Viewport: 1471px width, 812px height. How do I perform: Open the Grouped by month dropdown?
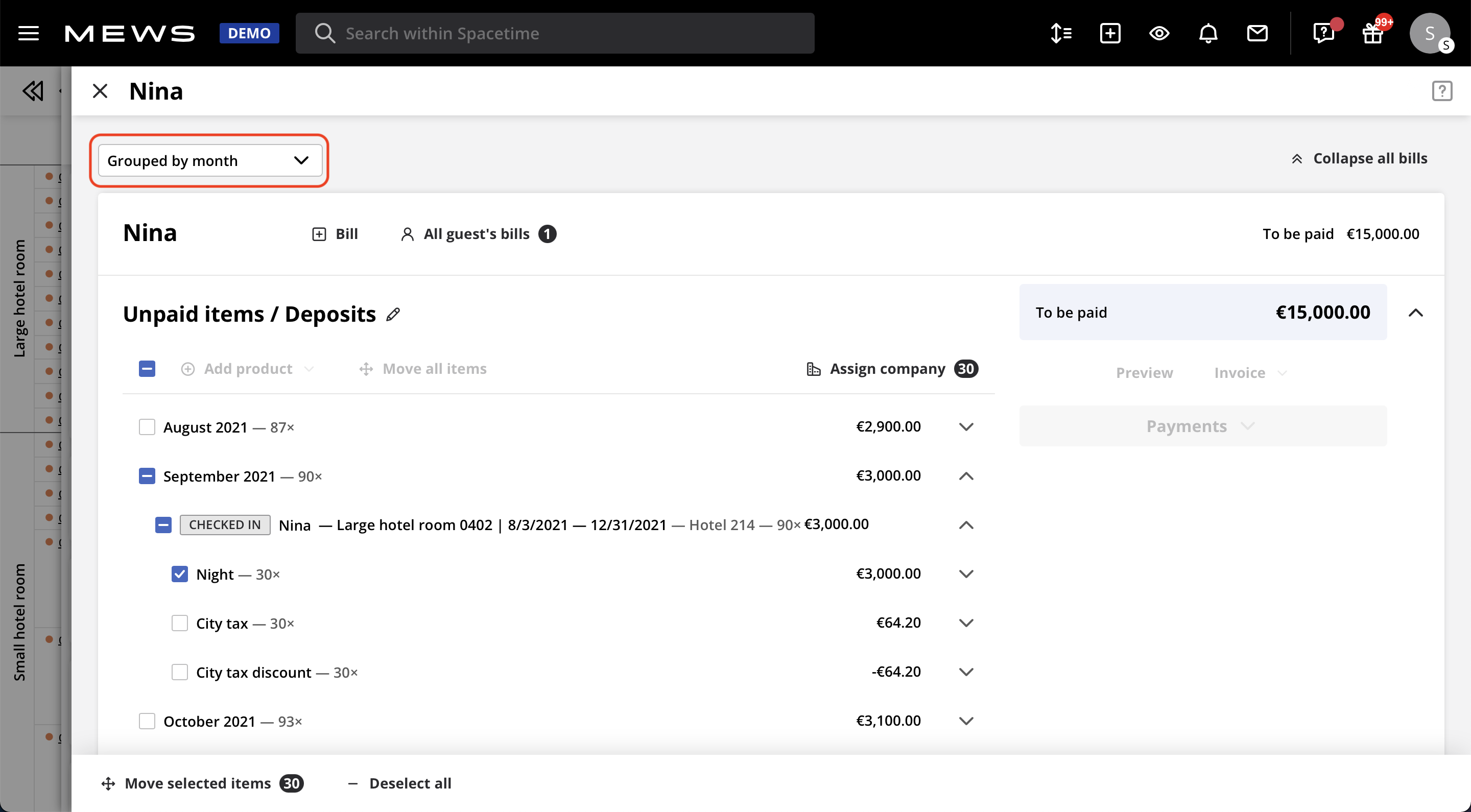[209, 160]
